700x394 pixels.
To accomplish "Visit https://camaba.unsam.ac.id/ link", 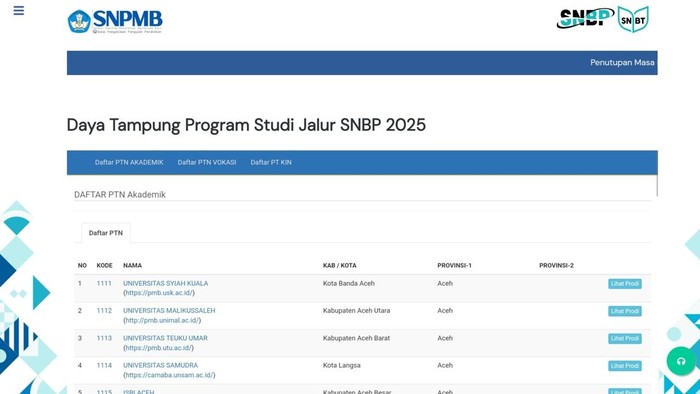I will 169,375.
